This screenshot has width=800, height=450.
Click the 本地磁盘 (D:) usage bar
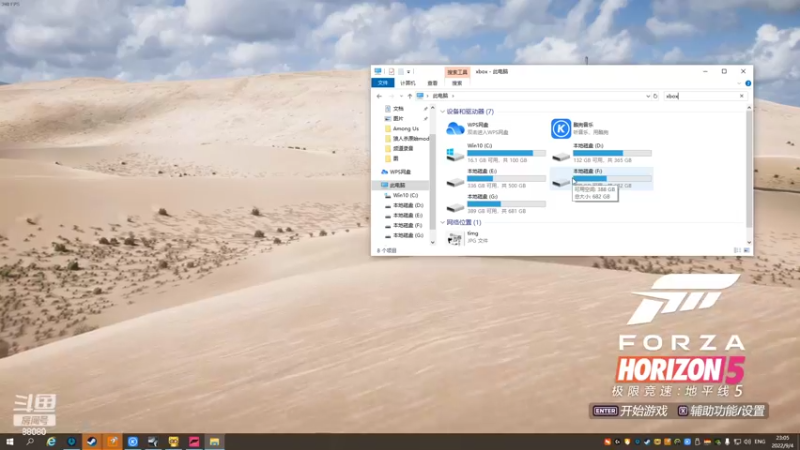coord(612,153)
